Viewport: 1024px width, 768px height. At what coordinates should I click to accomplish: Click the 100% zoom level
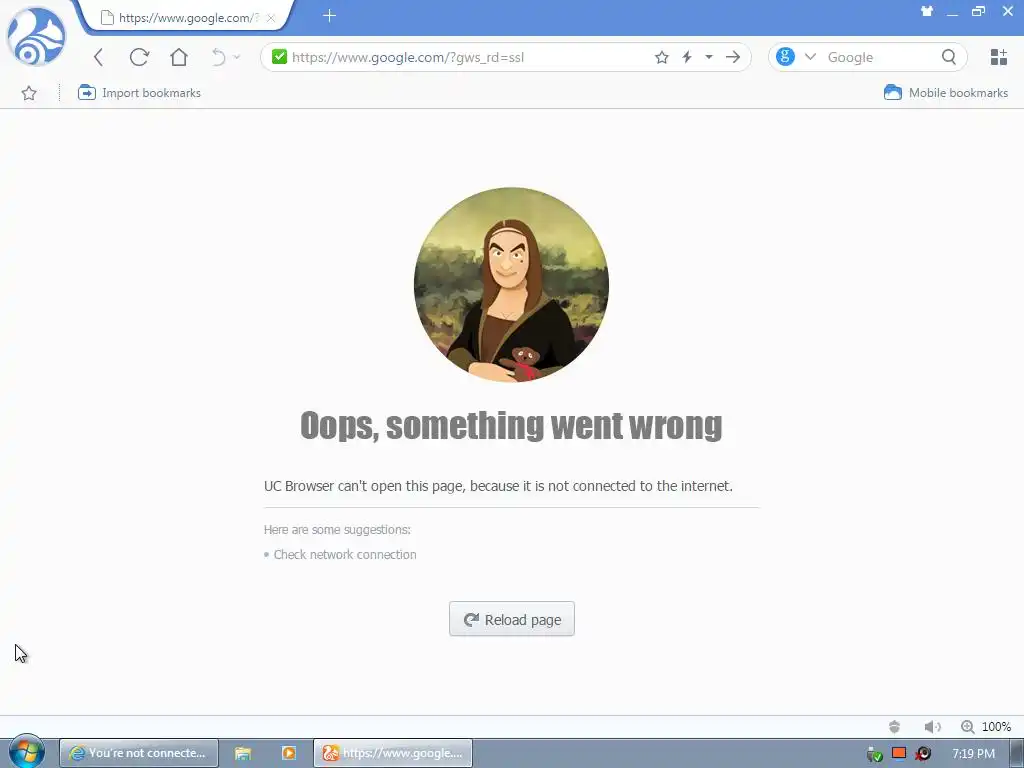[x=996, y=726]
